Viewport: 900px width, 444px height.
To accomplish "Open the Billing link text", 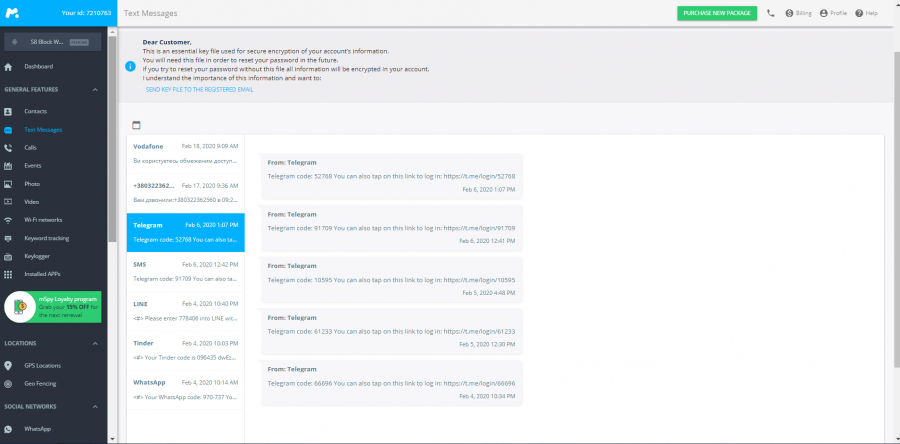I will (804, 13).
